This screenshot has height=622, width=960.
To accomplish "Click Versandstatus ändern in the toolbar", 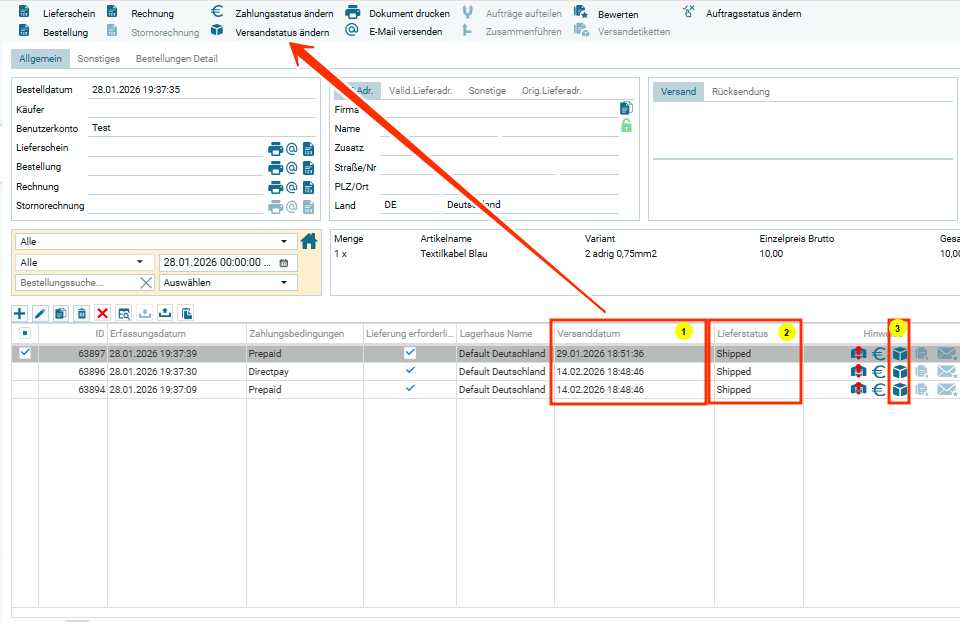I will point(281,32).
